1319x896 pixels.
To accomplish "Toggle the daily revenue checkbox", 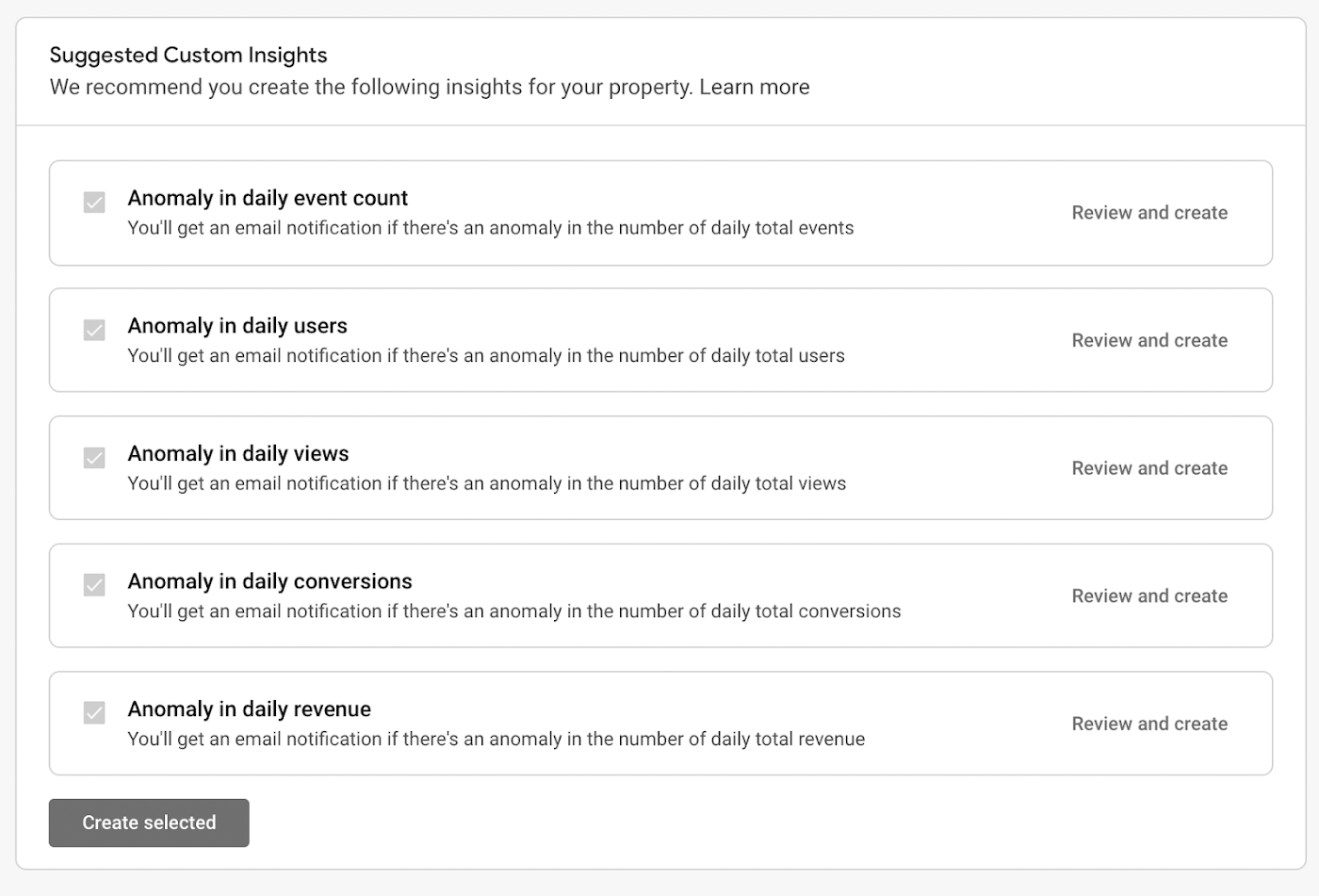I will click(94, 713).
